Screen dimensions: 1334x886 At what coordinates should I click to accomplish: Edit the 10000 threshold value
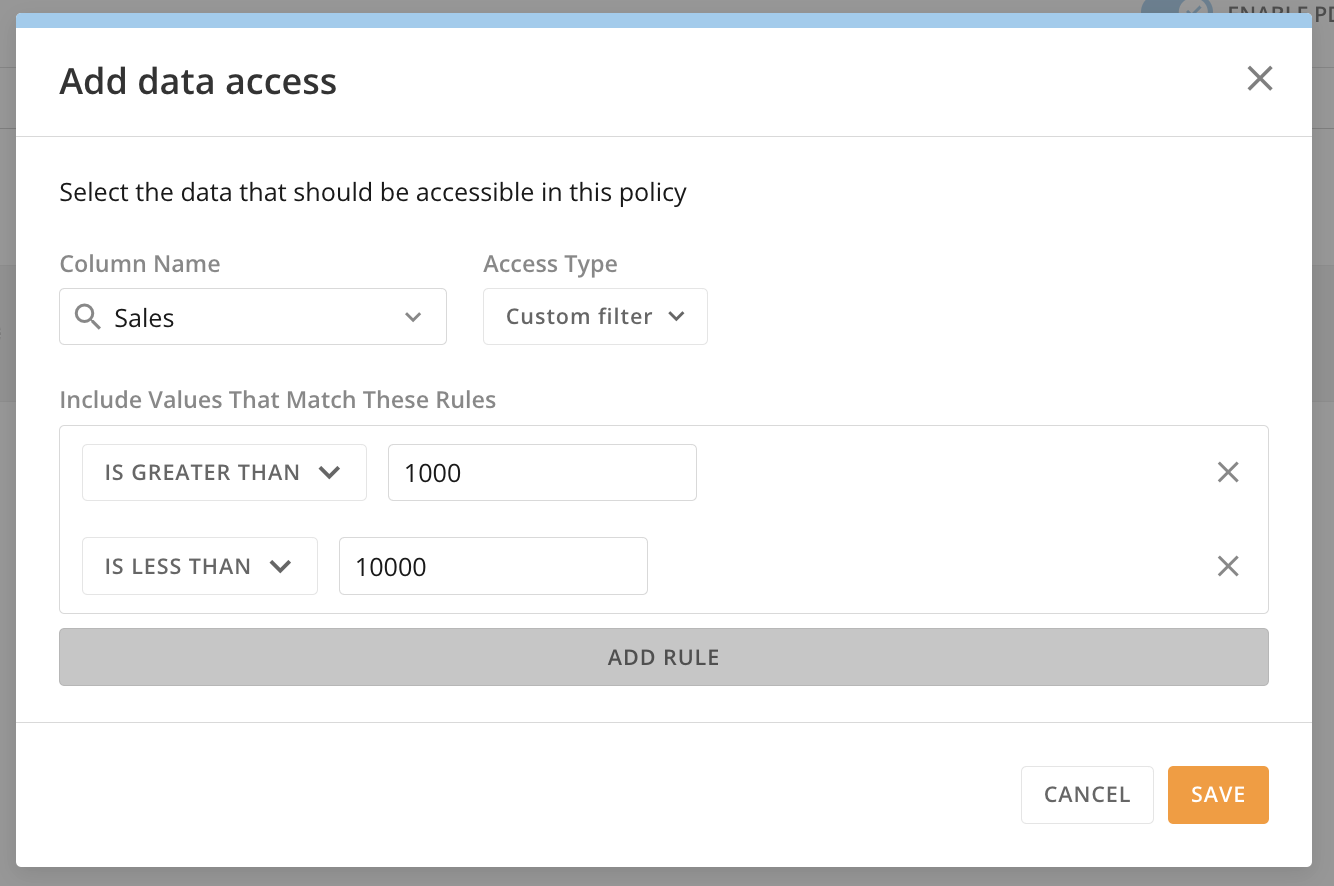(493, 566)
